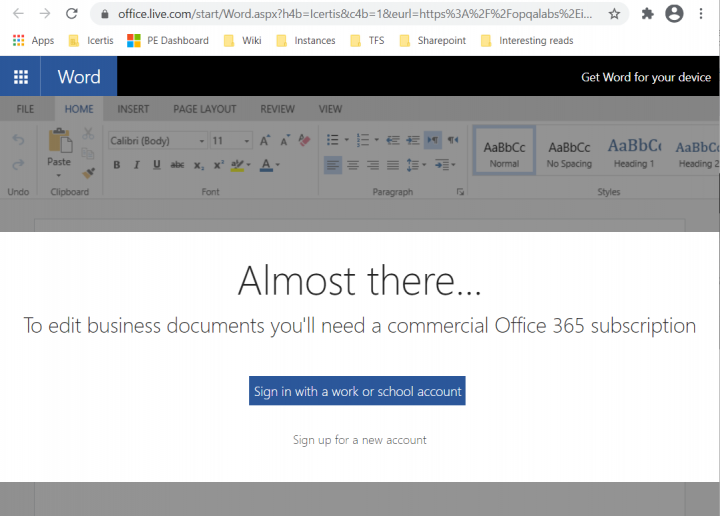This screenshot has width=720, height=516.
Task: Switch to the INSERT ribbon tab
Action: point(133,109)
